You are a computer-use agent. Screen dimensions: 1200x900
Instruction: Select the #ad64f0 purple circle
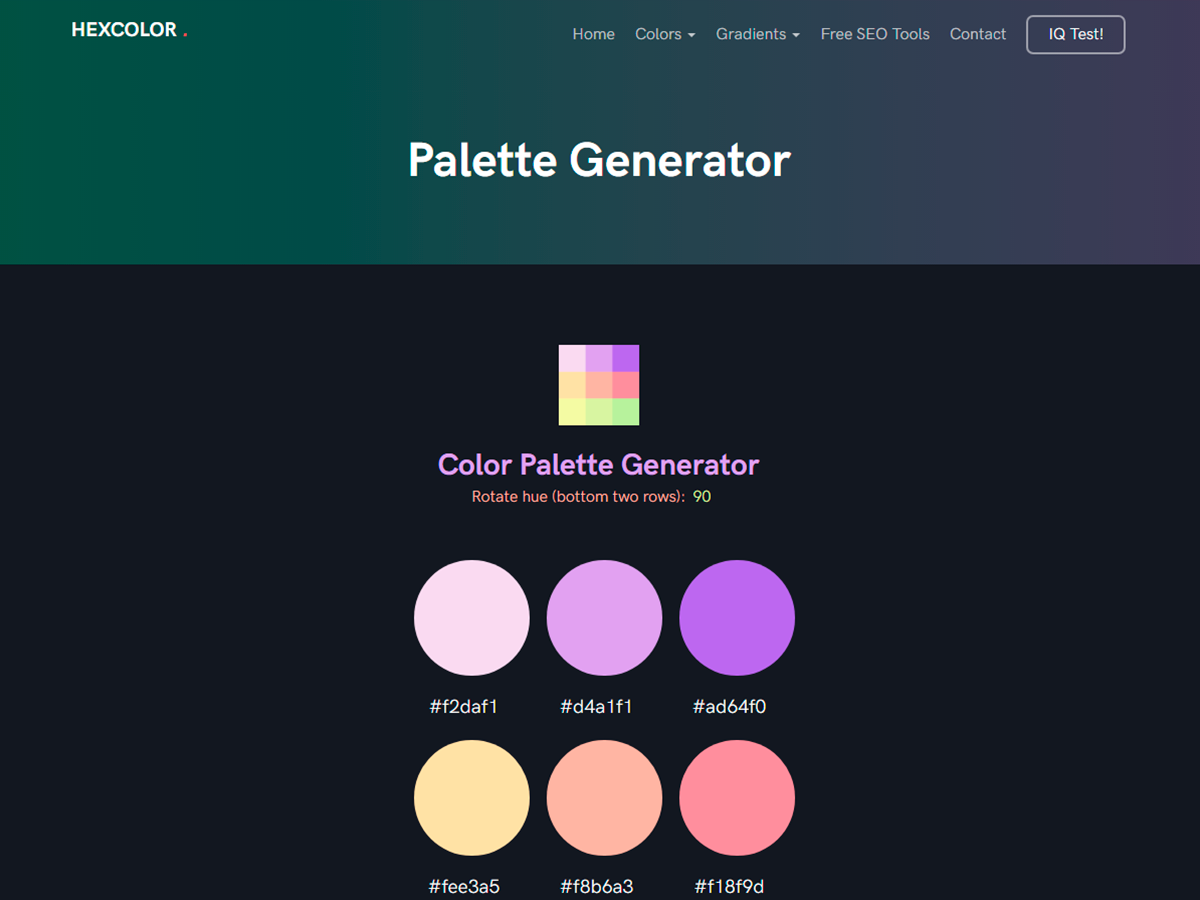tap(737, 618)
